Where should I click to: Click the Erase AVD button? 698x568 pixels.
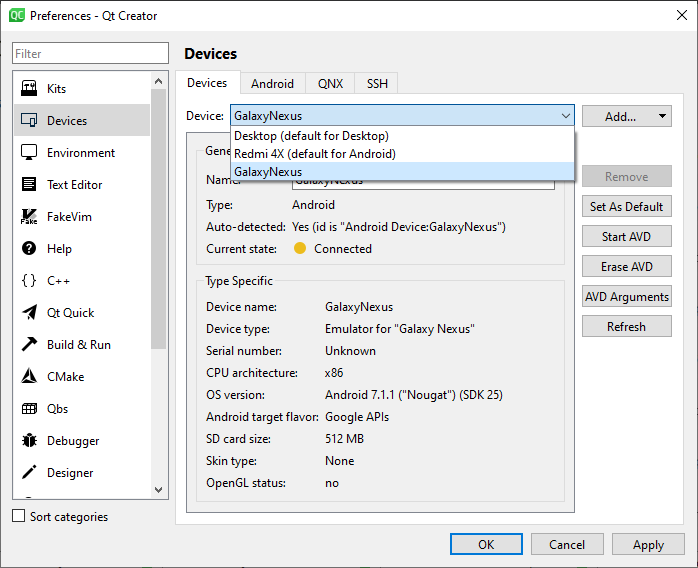tap(626, 267)
